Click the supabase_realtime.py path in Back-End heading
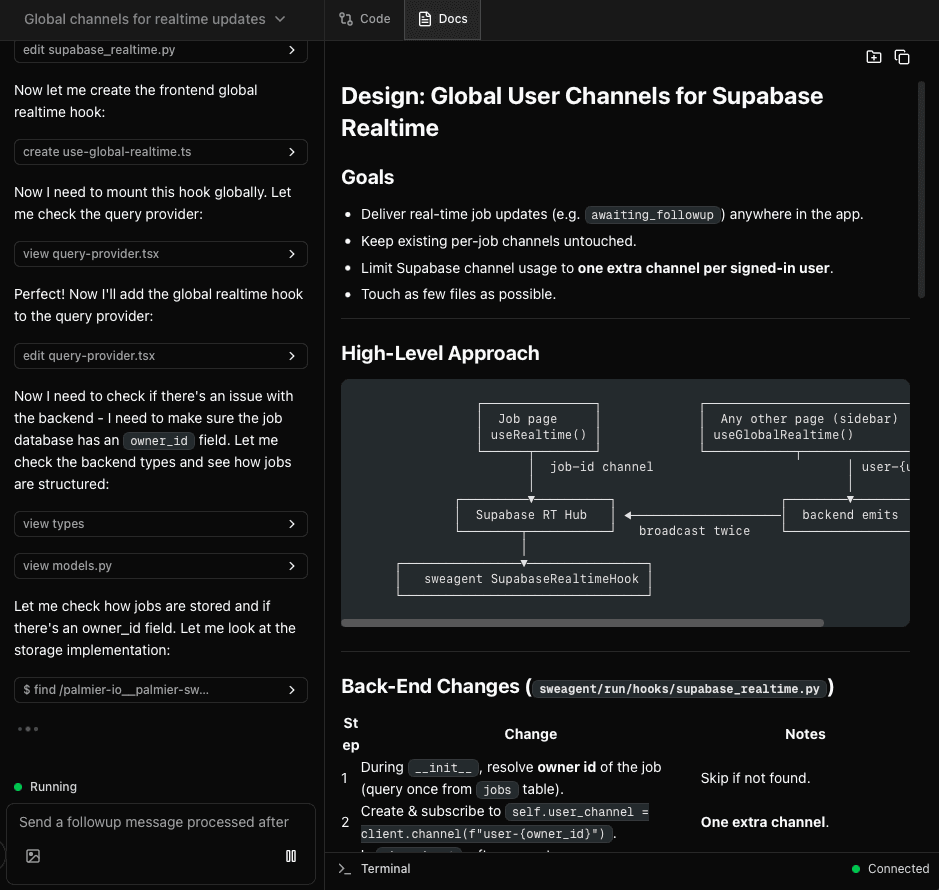Screen dimensions: 939x890 pyautogui.click(x=679, y=689)
